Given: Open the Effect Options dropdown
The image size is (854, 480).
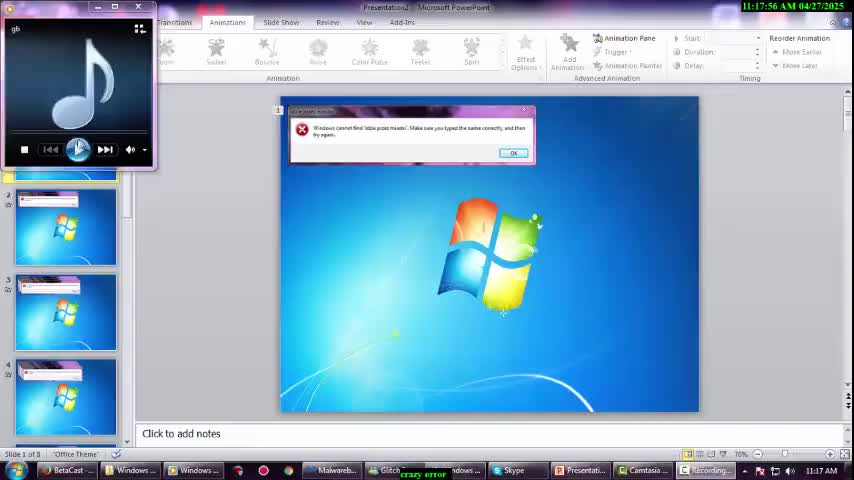Looking at the screenshot, I should 526,52.
